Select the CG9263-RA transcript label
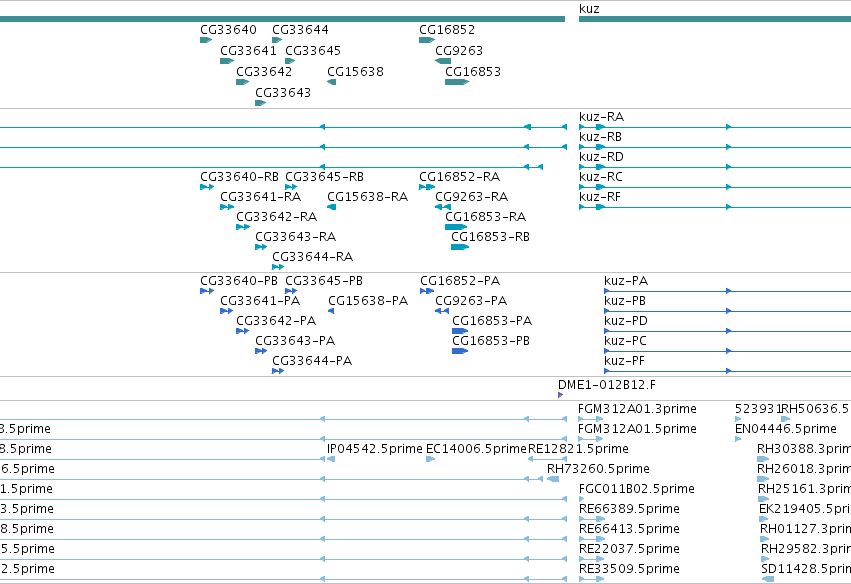The image size is (851, 584). (x=472, y=197)
